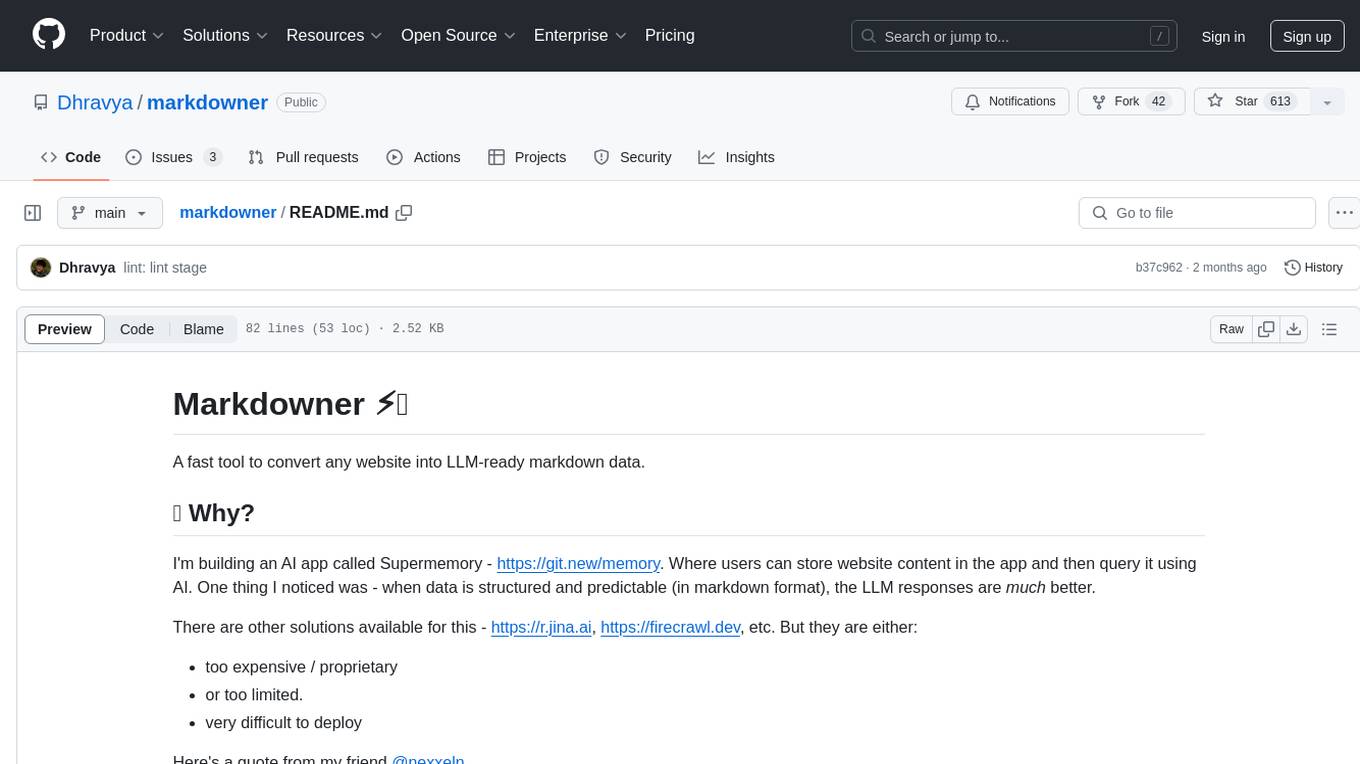This screenshot has width=1360, height=764.
Task: Open the markdowner repository title link
Action: 207,102
